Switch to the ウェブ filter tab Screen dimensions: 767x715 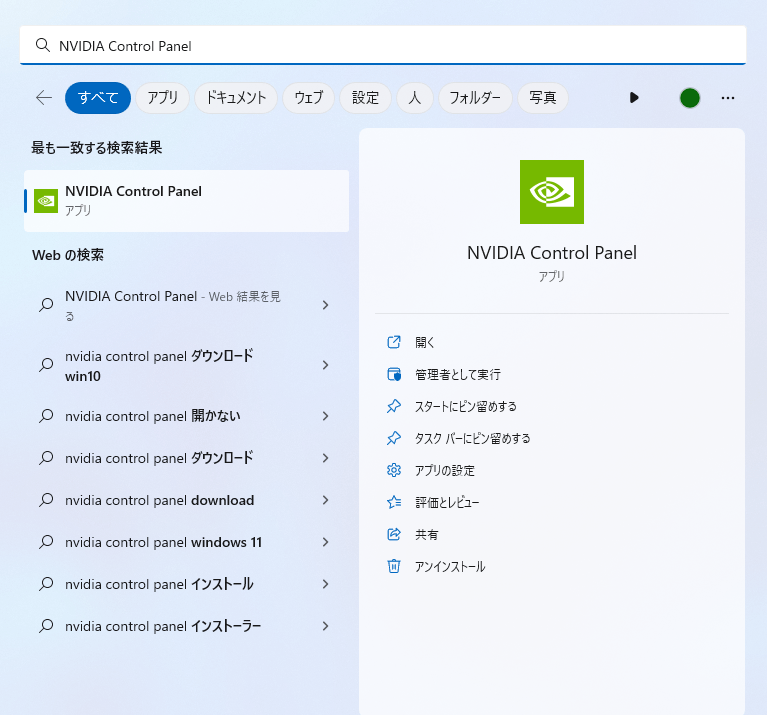(309, 98)
